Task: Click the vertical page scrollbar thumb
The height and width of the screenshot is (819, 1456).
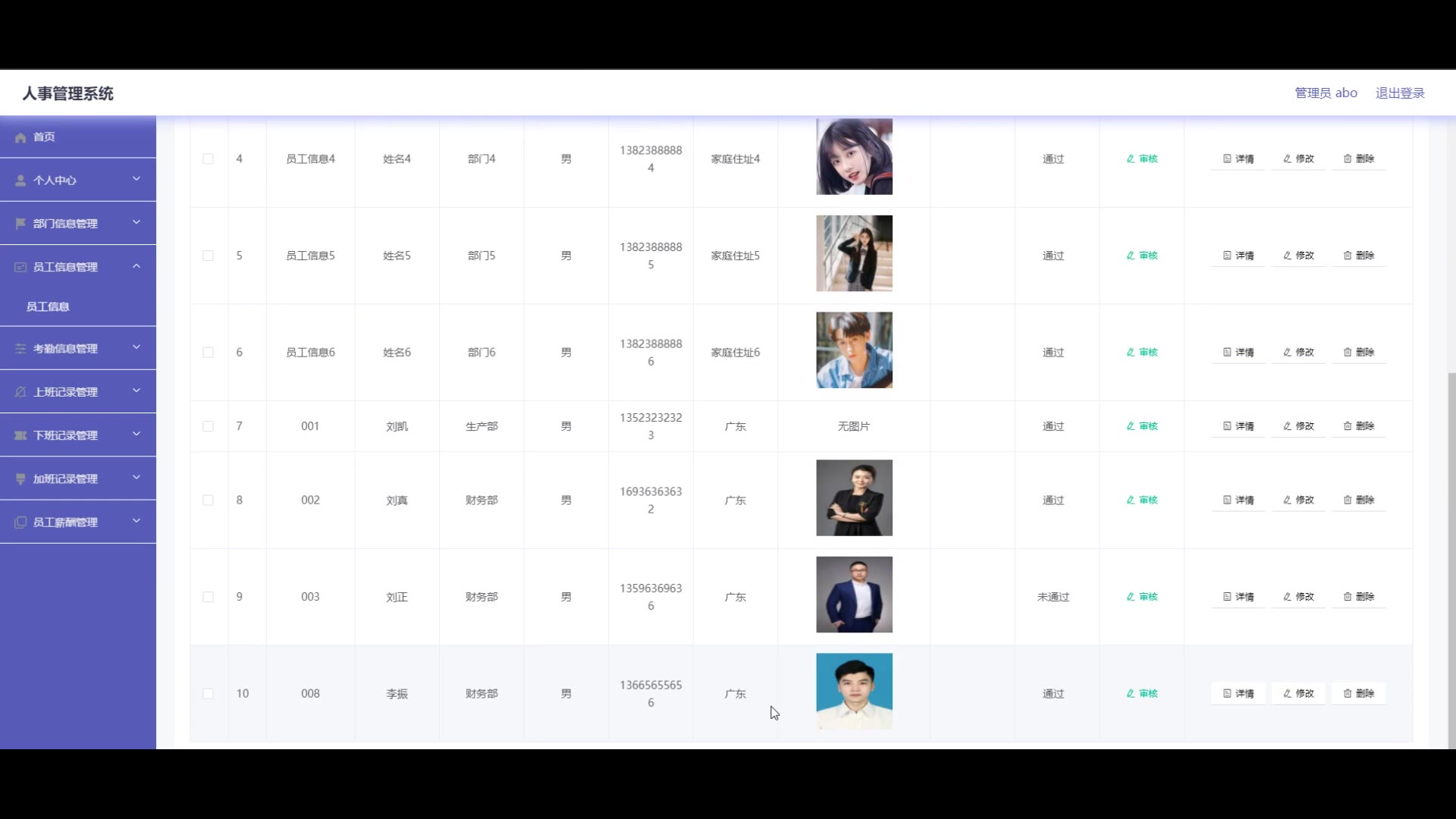Action: coord(1451,560)
